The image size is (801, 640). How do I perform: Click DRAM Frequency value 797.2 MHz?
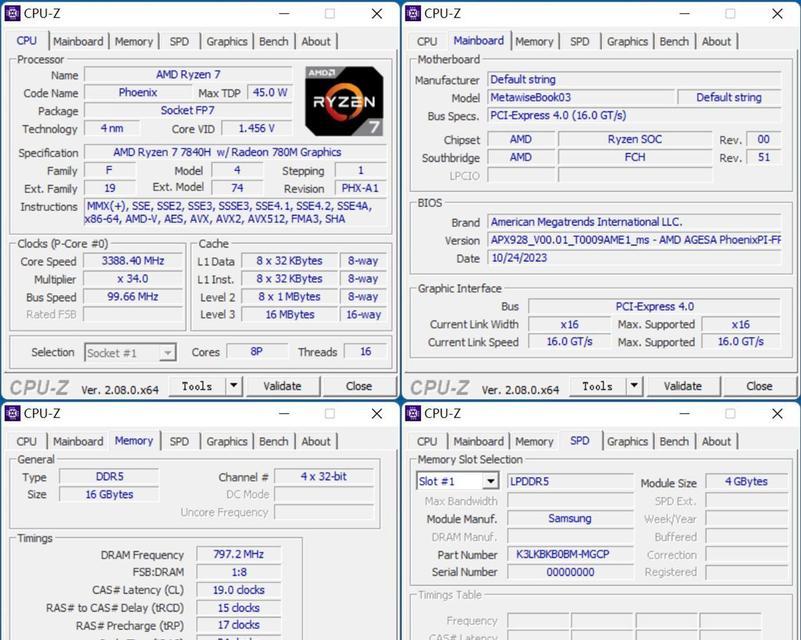click(x=239, y=554)
